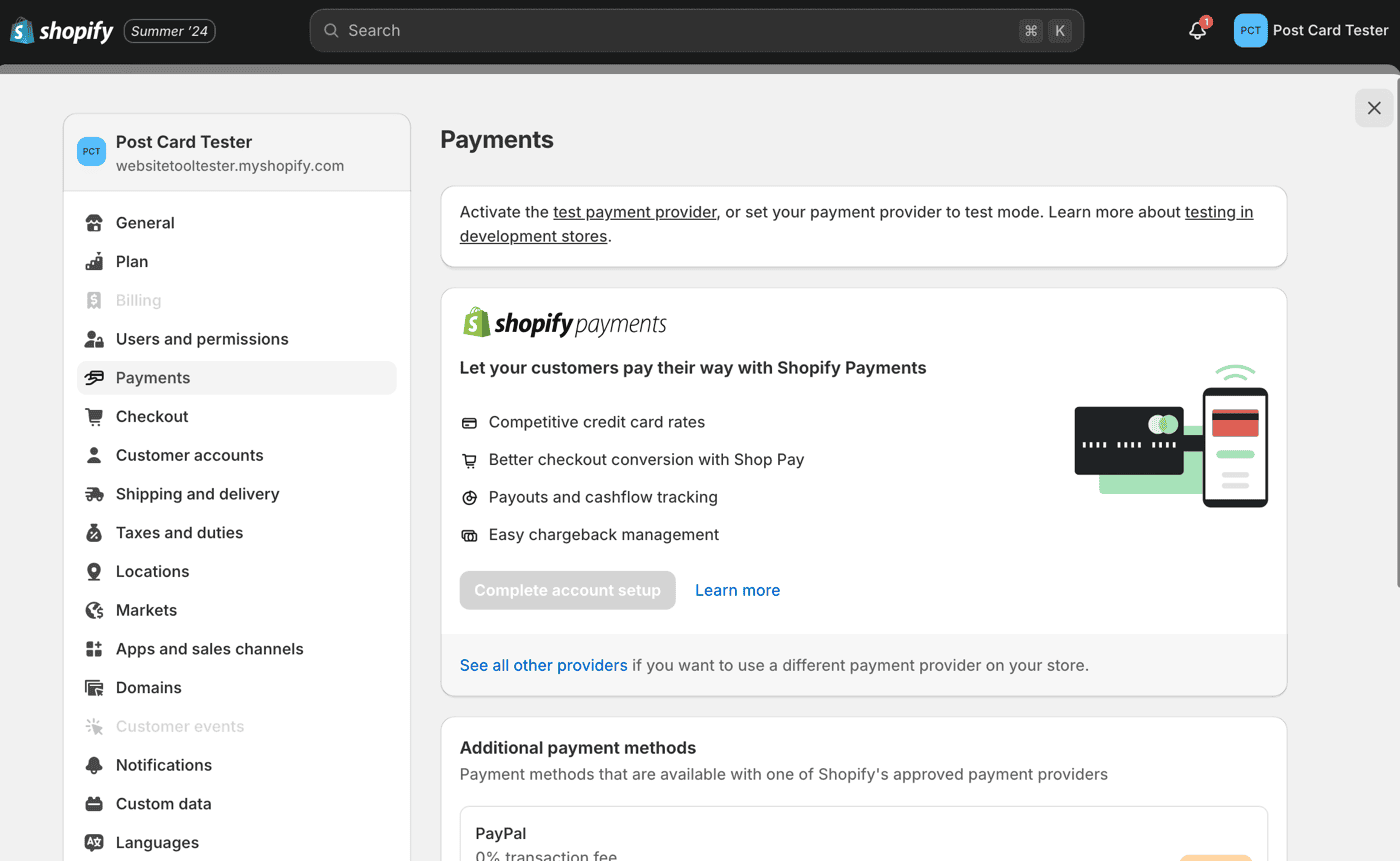Open Shipping and delivery settings

(237, 494)
